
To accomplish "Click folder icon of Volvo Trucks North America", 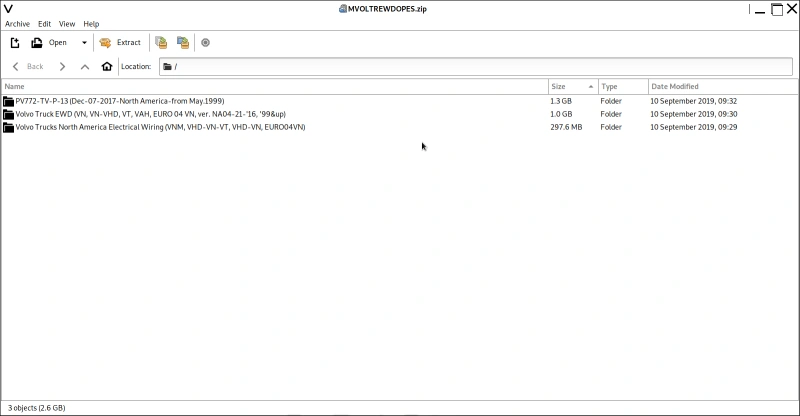I will pos(8,127).
